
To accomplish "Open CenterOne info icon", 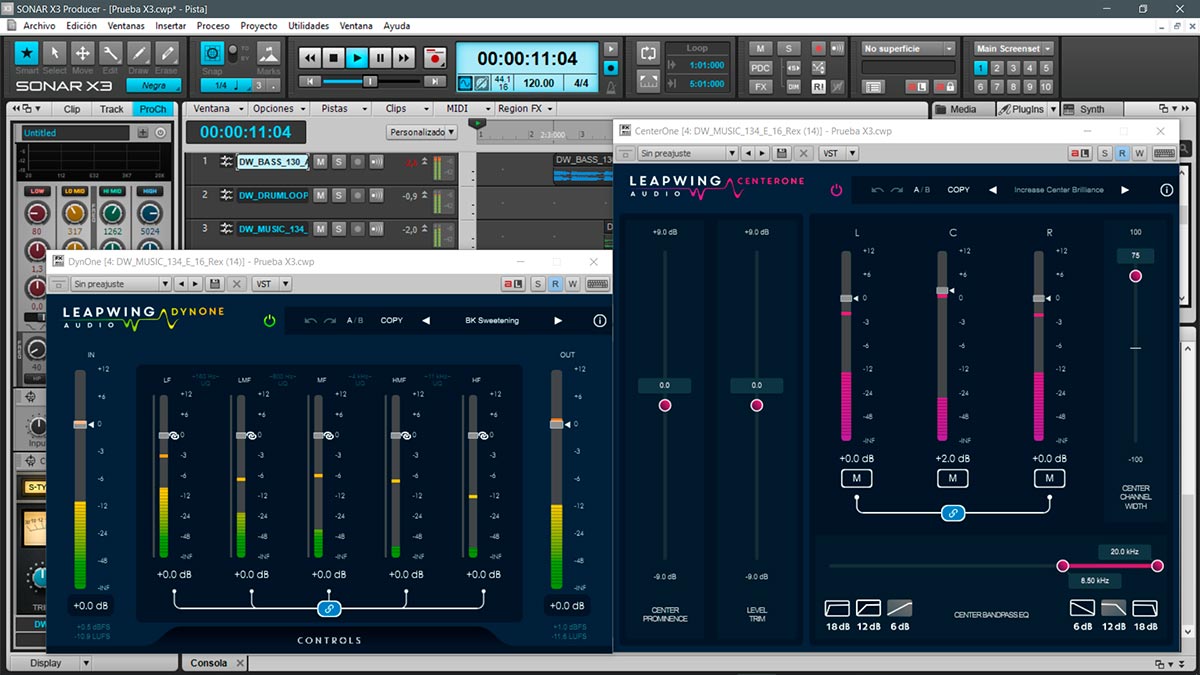I will click(1167, 190).
